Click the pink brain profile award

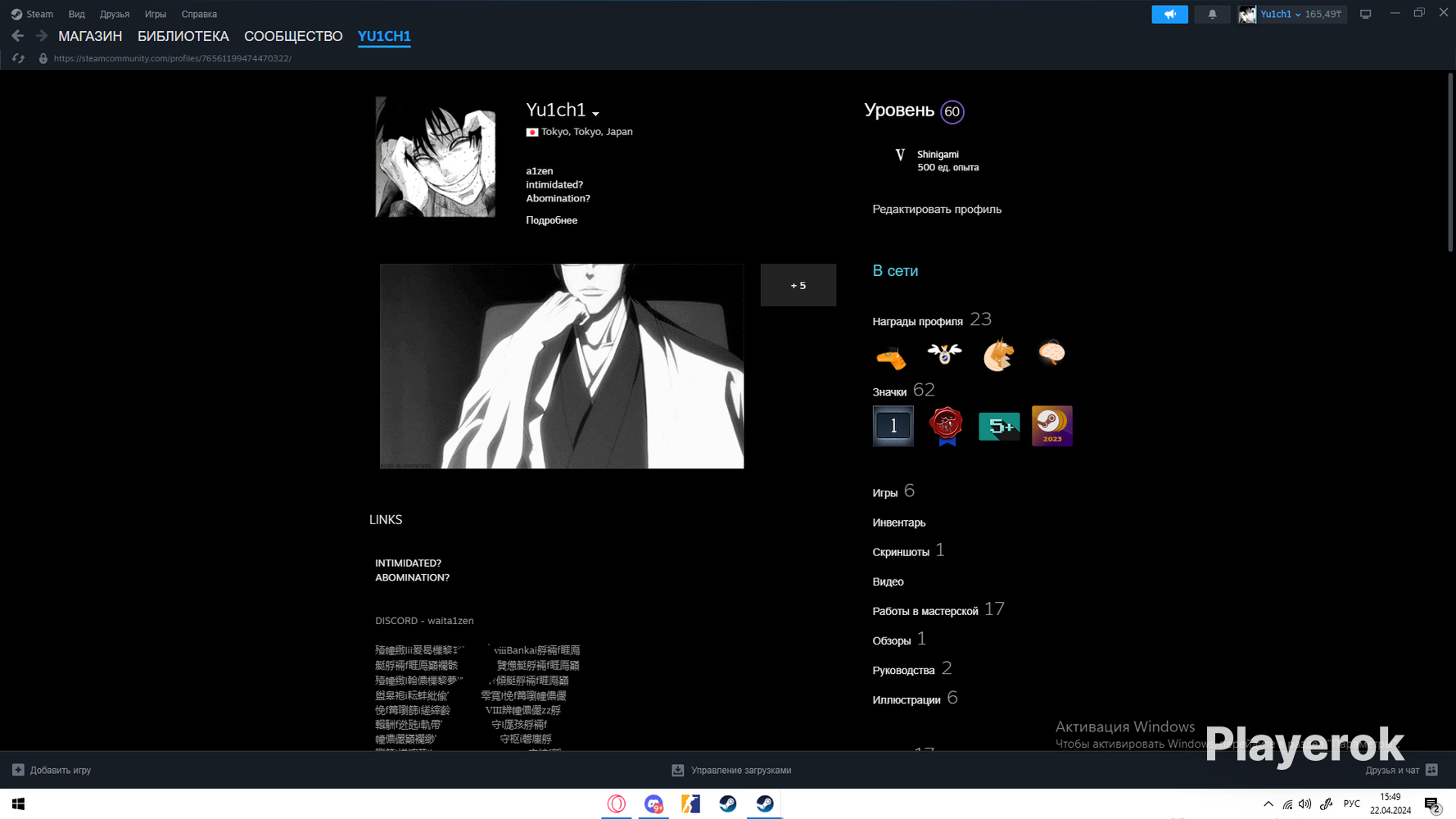click(1051, 353)
